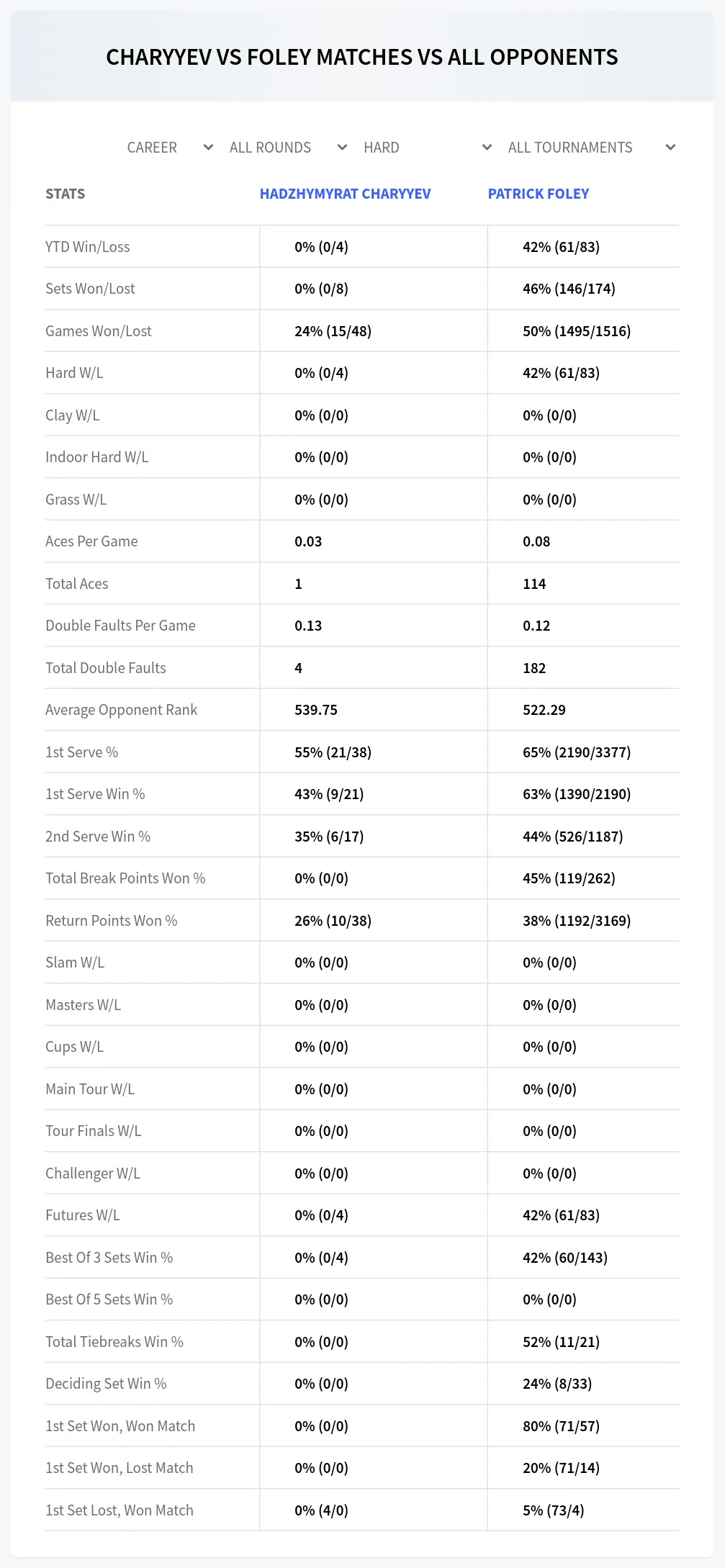The height and width of the screenshot is (1568, 725).
Task: Expand the ALL TOURNAMENTS dropdown
Action: [x=592, y=148]
